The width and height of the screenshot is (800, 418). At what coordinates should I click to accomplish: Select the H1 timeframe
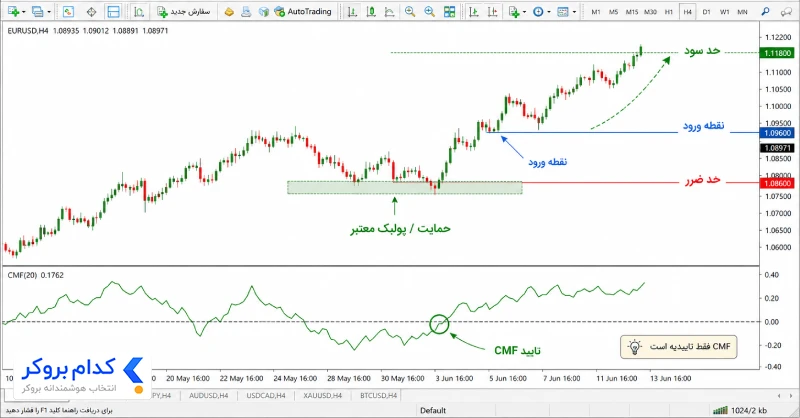[x=669, y=12]
